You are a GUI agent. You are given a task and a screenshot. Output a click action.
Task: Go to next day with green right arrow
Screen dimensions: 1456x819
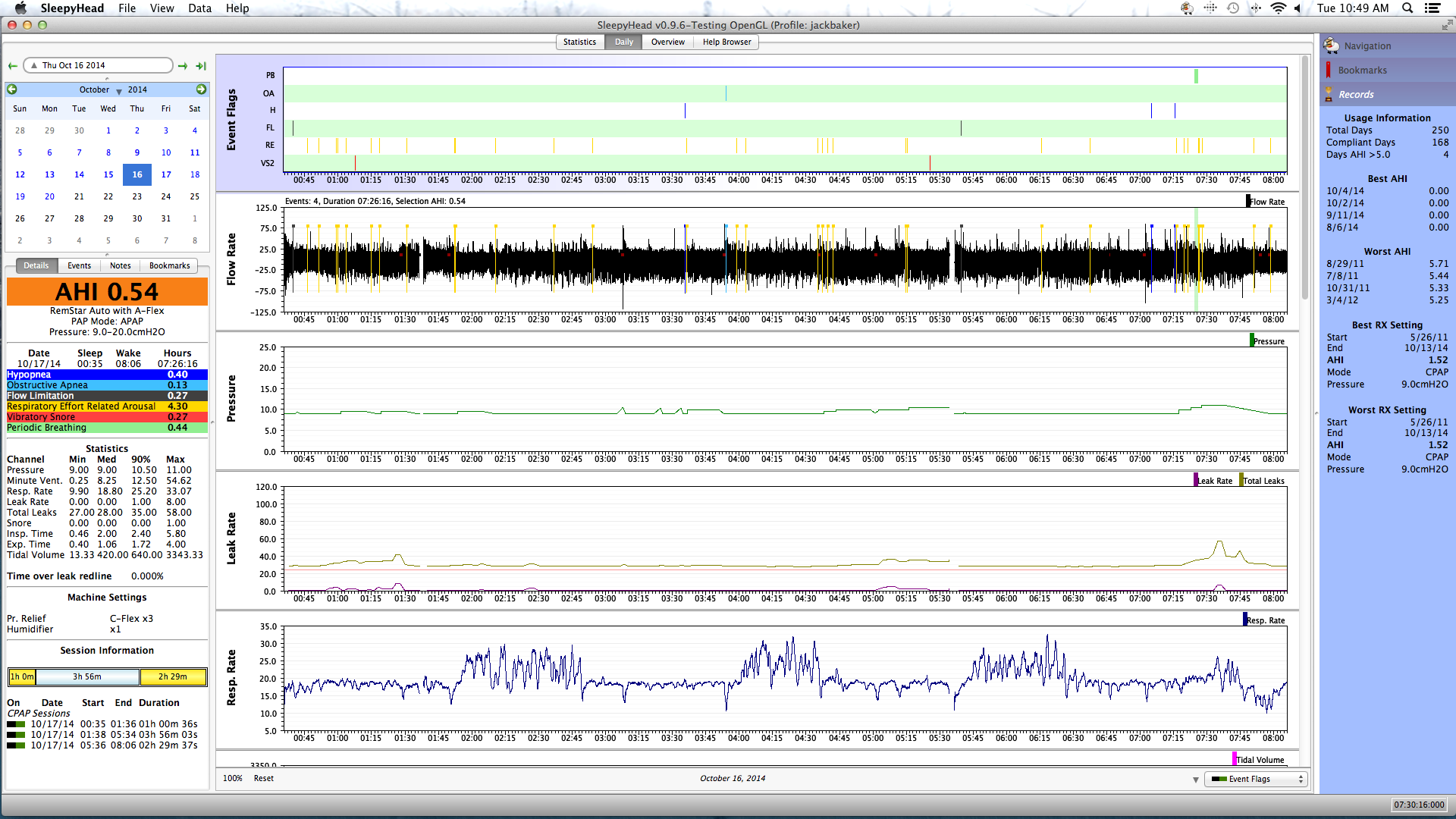click(x=183, y=66)
